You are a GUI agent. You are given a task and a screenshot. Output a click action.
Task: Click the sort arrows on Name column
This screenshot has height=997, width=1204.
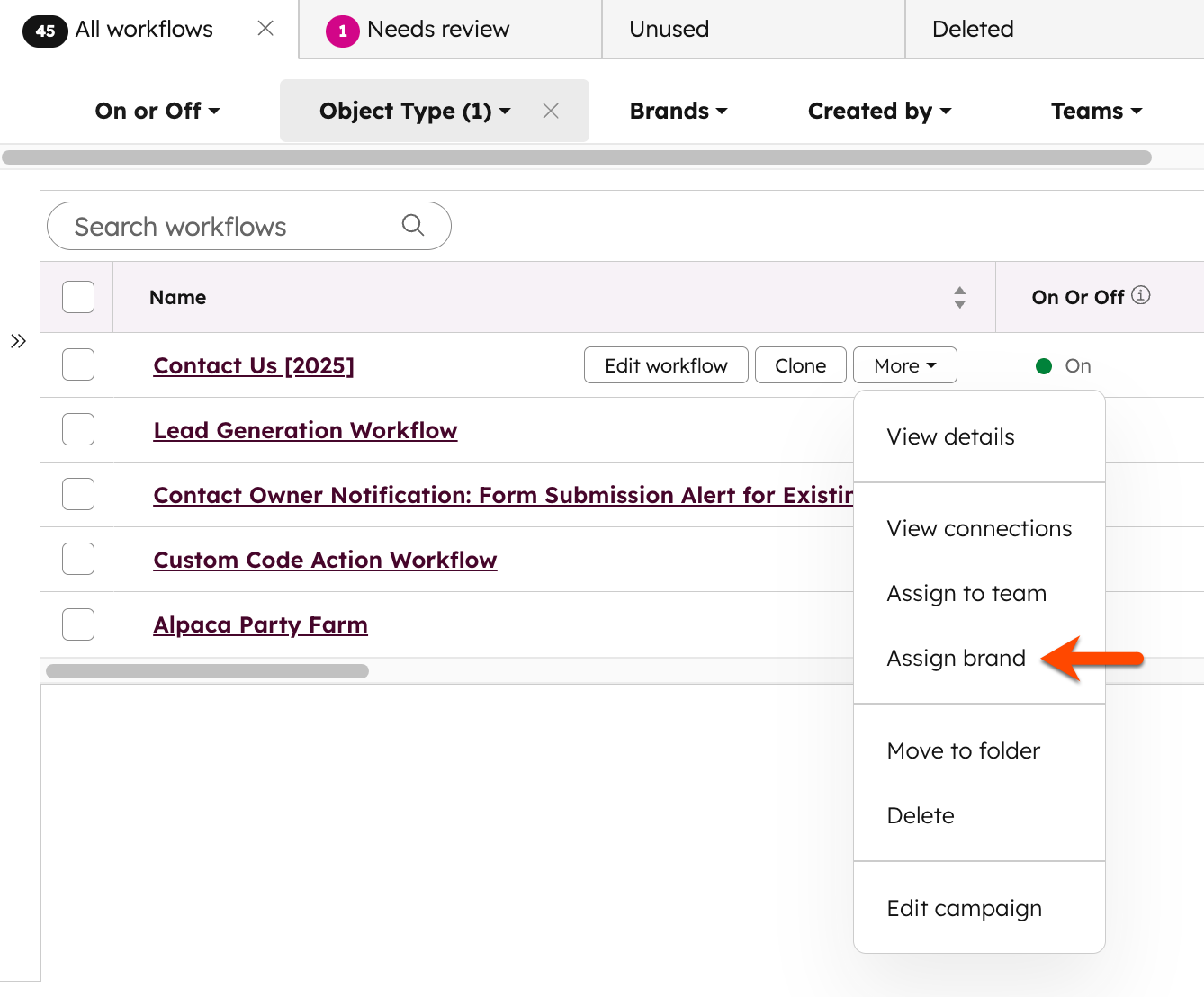point(960,297)
